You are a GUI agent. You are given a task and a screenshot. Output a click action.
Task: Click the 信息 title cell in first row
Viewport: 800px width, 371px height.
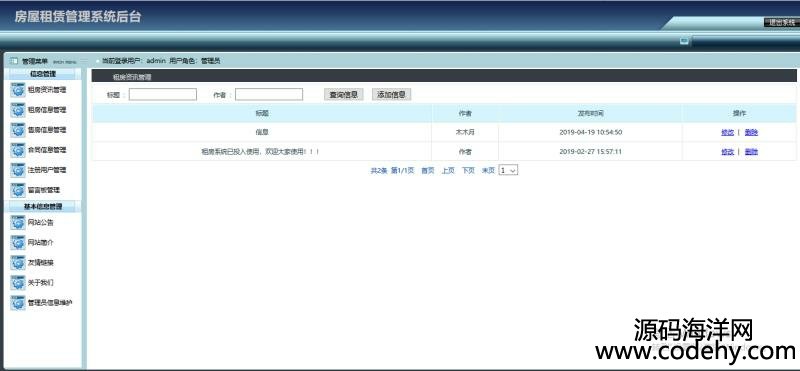tap(262, 132)
